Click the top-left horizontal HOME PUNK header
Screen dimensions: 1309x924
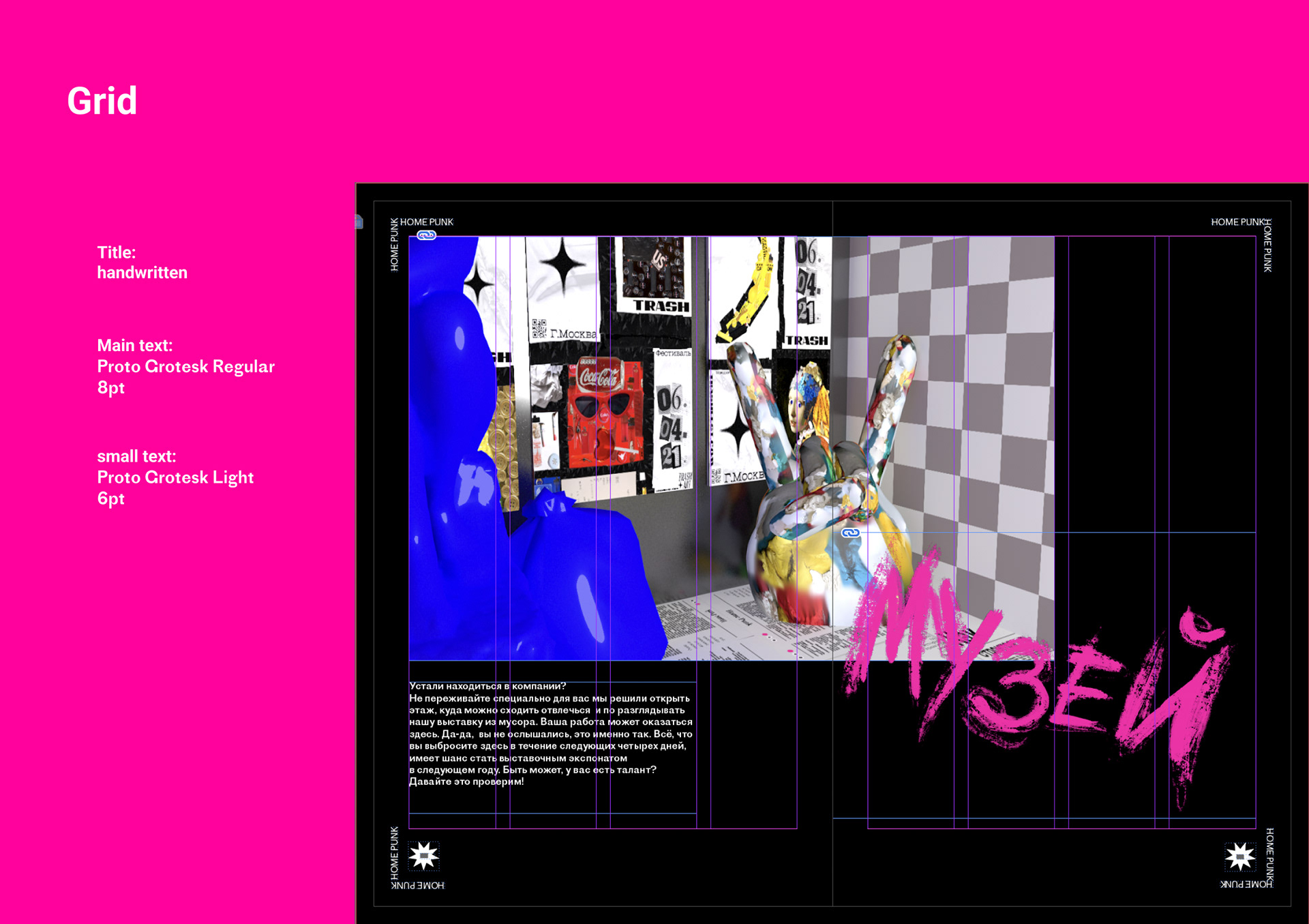(427, 222)
